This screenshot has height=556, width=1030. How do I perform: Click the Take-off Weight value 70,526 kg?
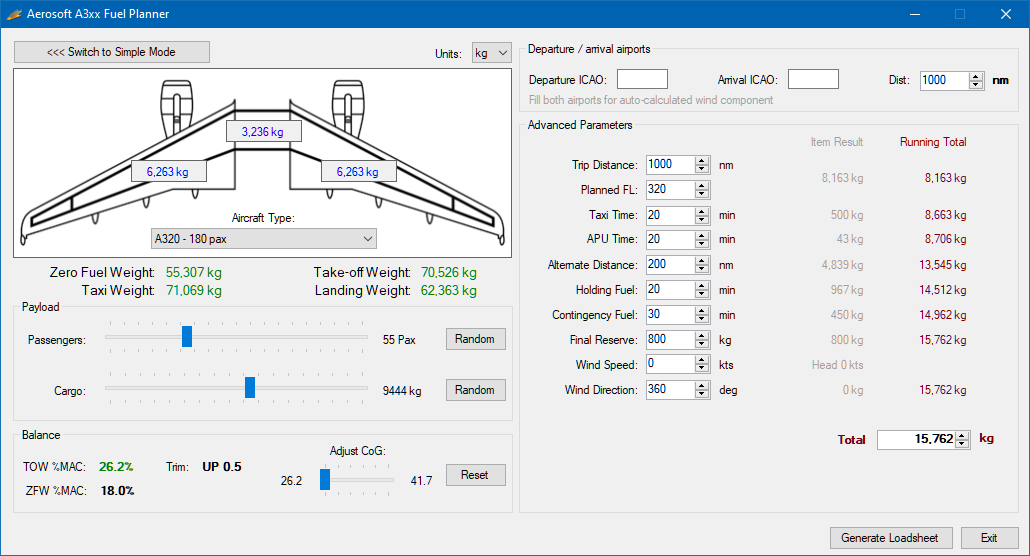tap(449, 272)
